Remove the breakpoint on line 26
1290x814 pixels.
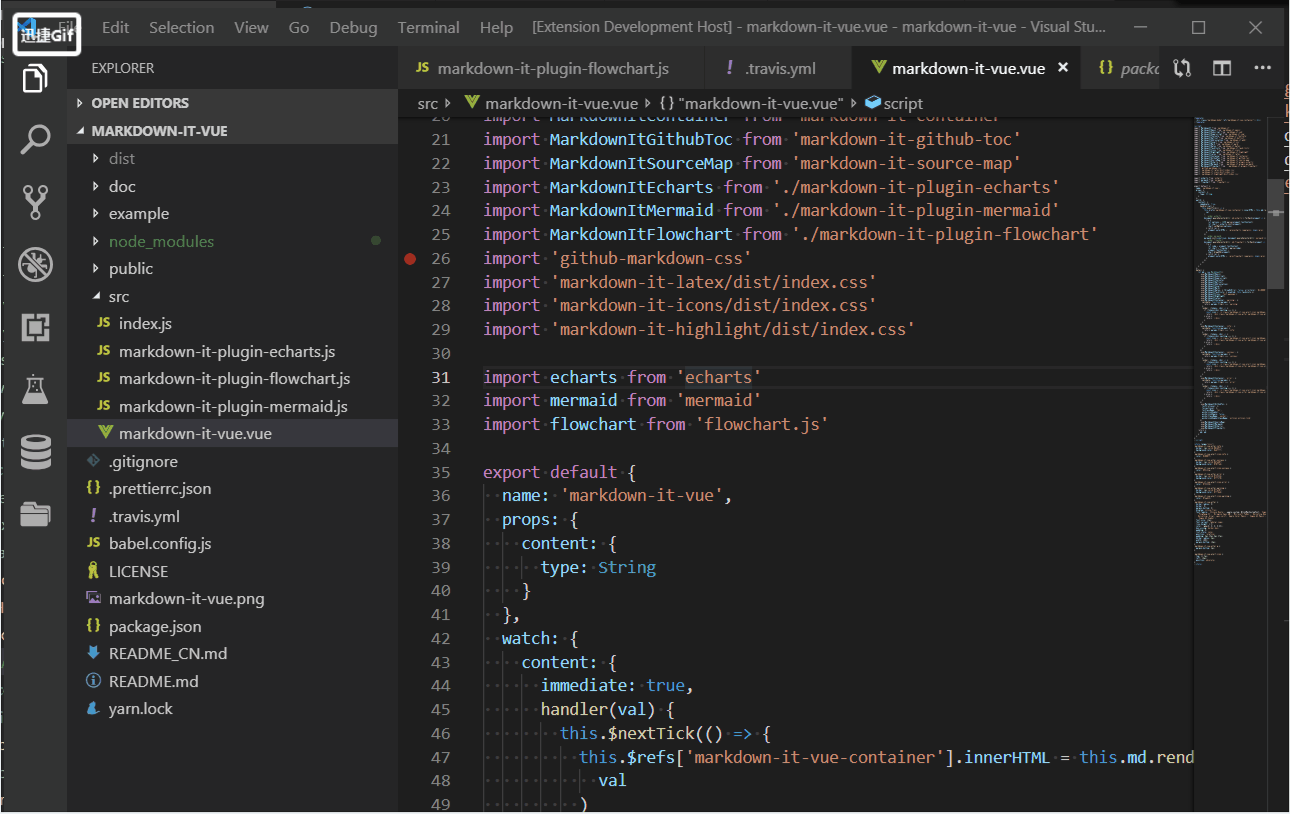point(409,258)
